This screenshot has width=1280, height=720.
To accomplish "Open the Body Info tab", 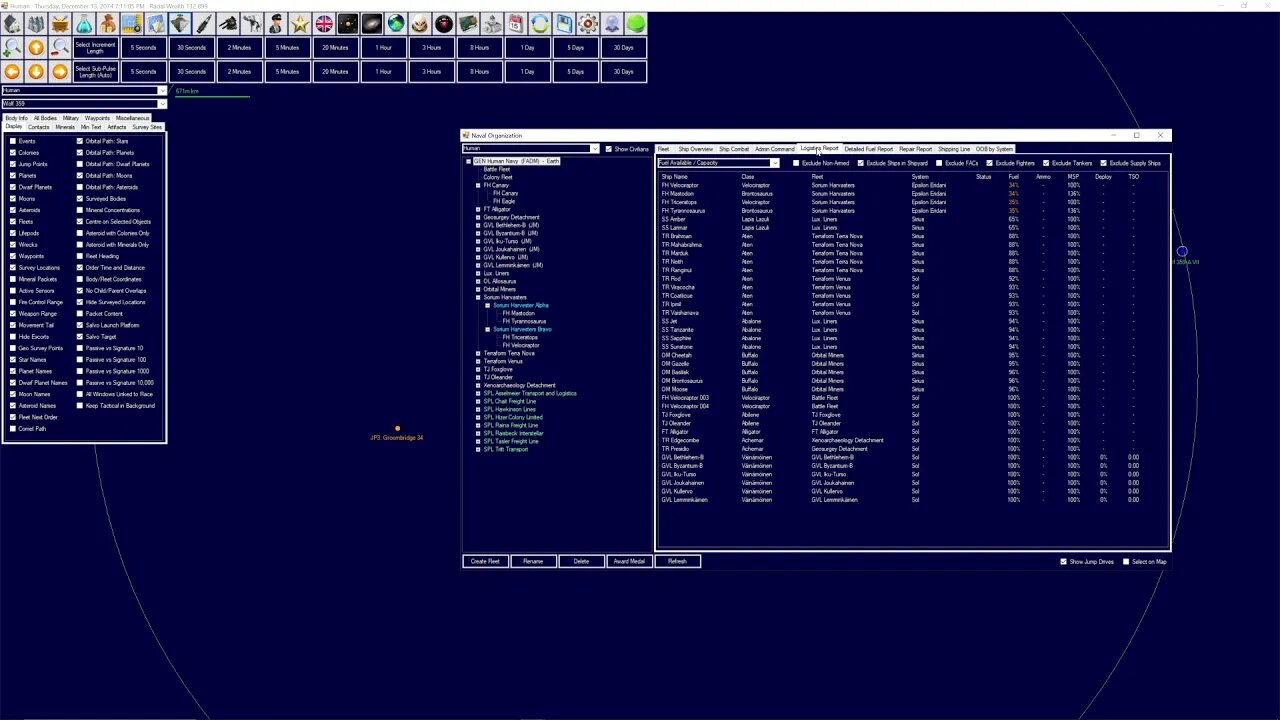I will (x=16, y=118).
